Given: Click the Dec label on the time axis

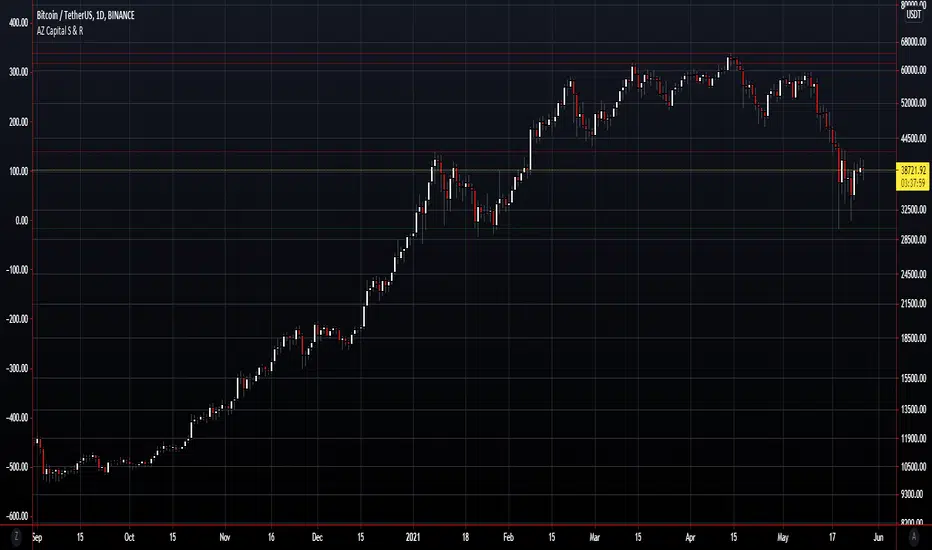Looking at the screenshot, I should (x=317, y=538).
